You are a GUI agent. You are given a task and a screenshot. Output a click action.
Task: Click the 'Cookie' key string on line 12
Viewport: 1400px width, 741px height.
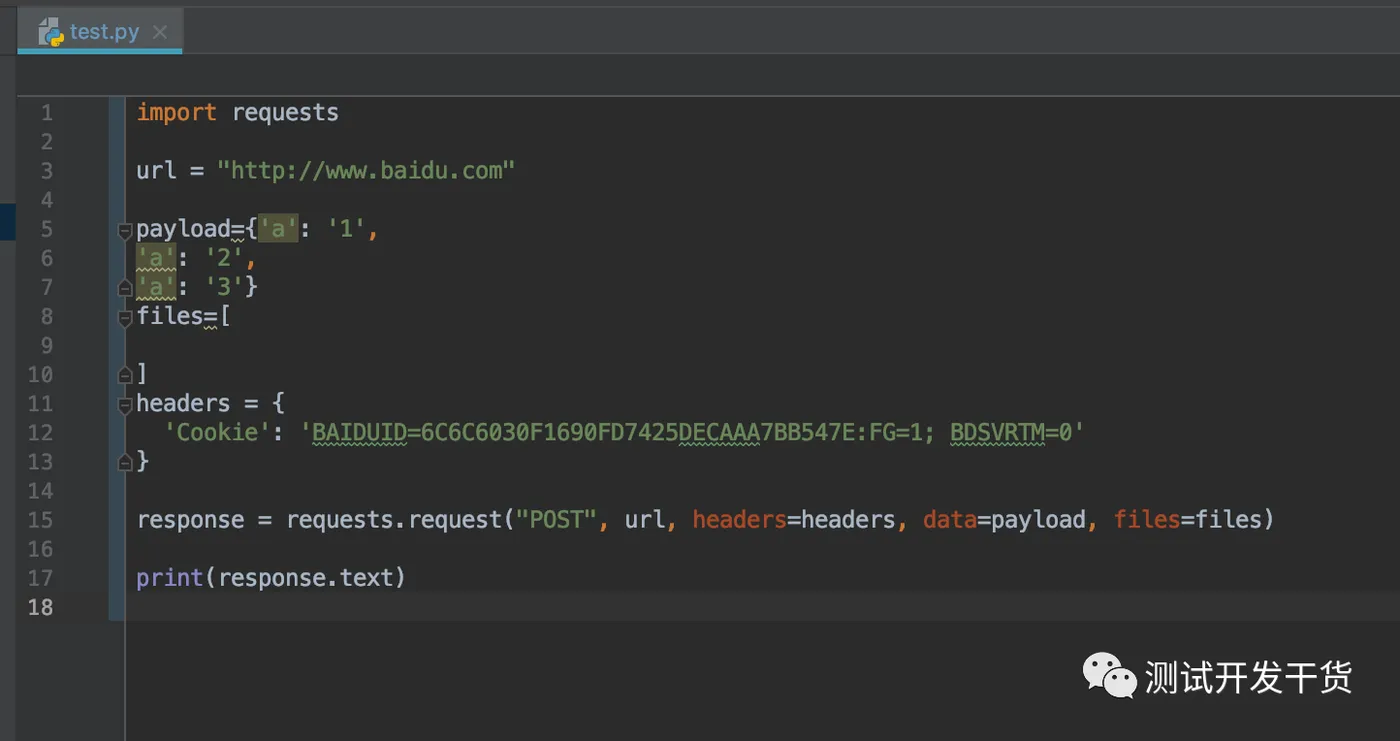(217, 432)
